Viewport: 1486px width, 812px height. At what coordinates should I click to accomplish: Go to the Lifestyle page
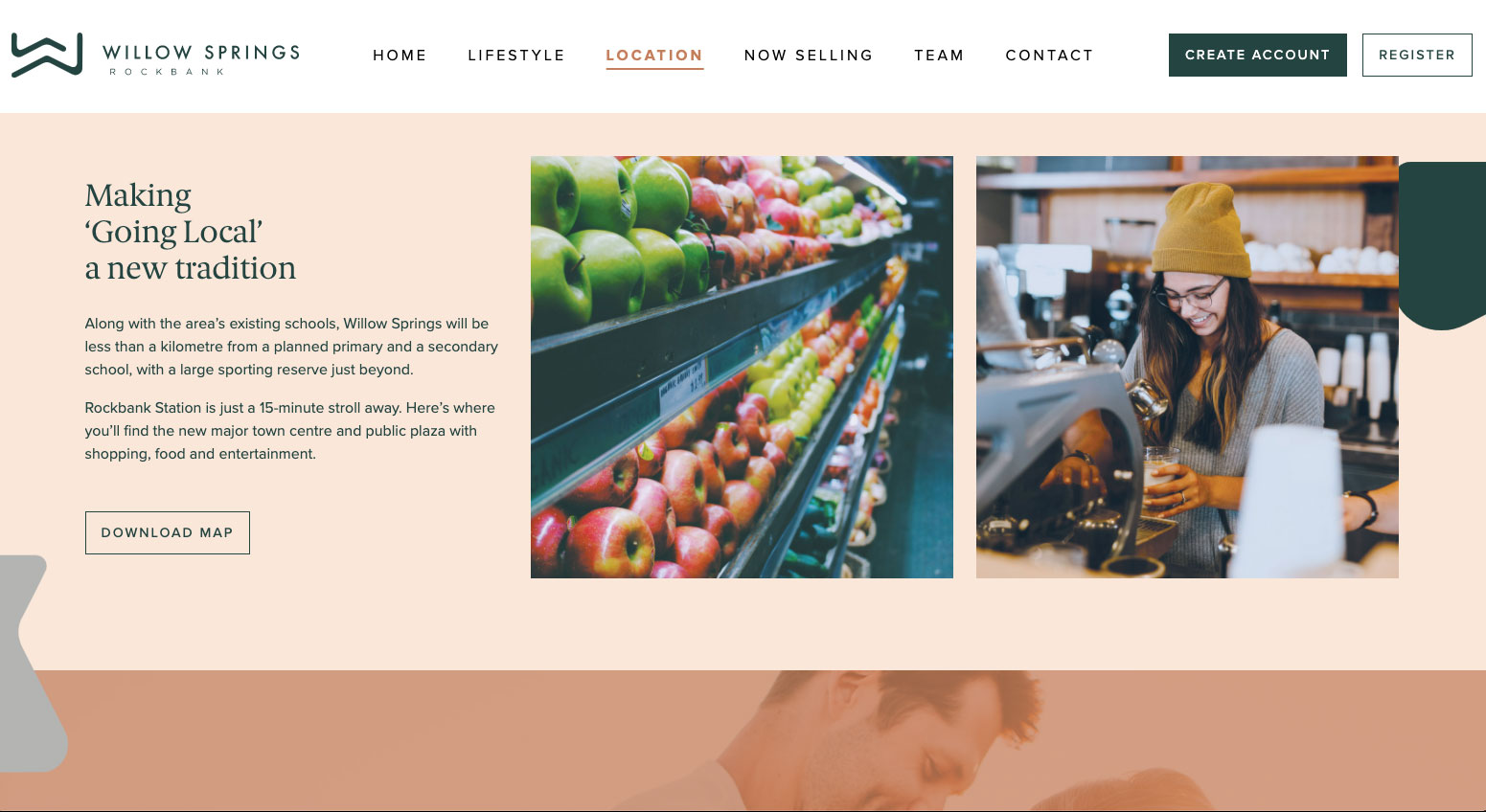coord(516,56)
